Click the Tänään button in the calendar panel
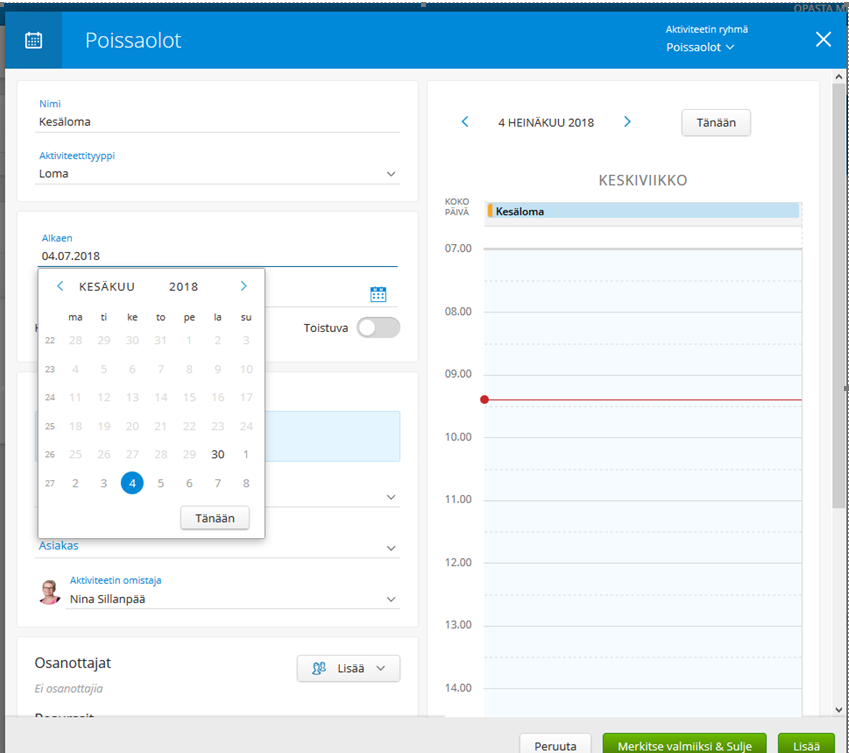 click(x=716, y=123)
